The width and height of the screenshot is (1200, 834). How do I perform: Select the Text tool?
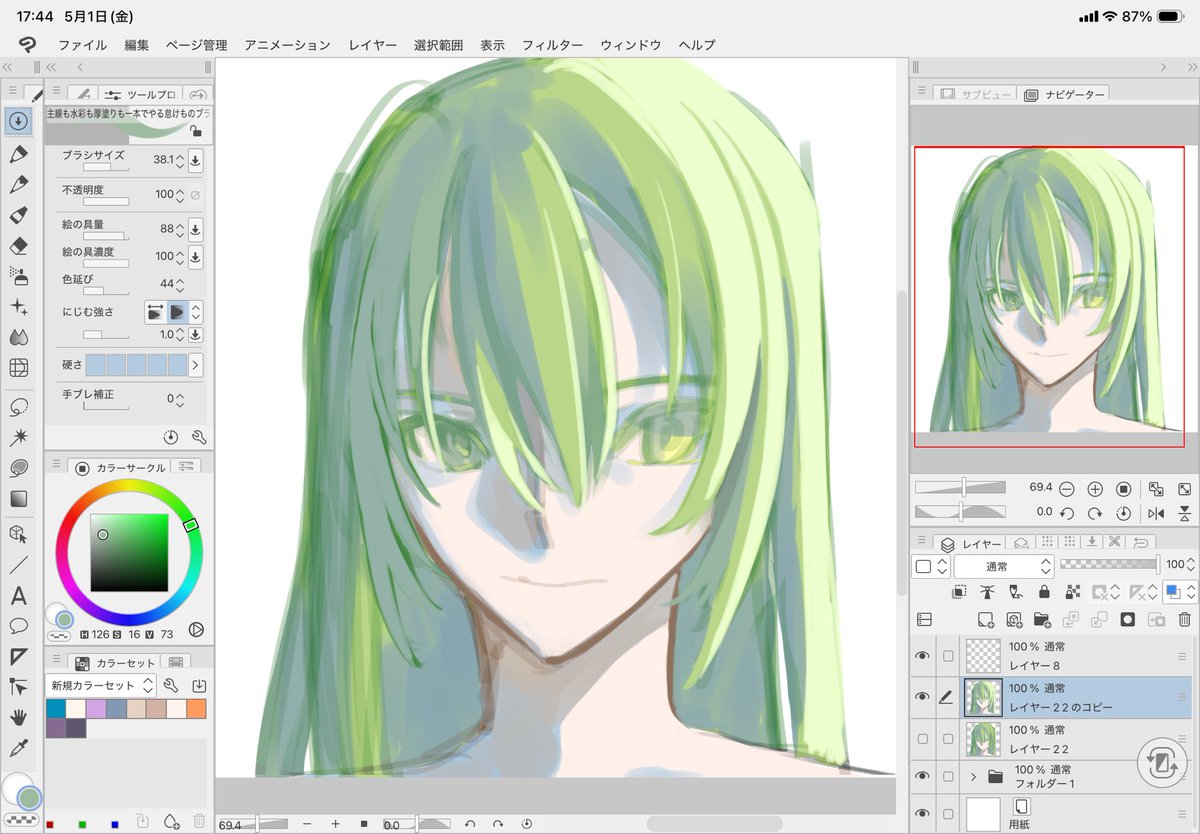point(18,597)
